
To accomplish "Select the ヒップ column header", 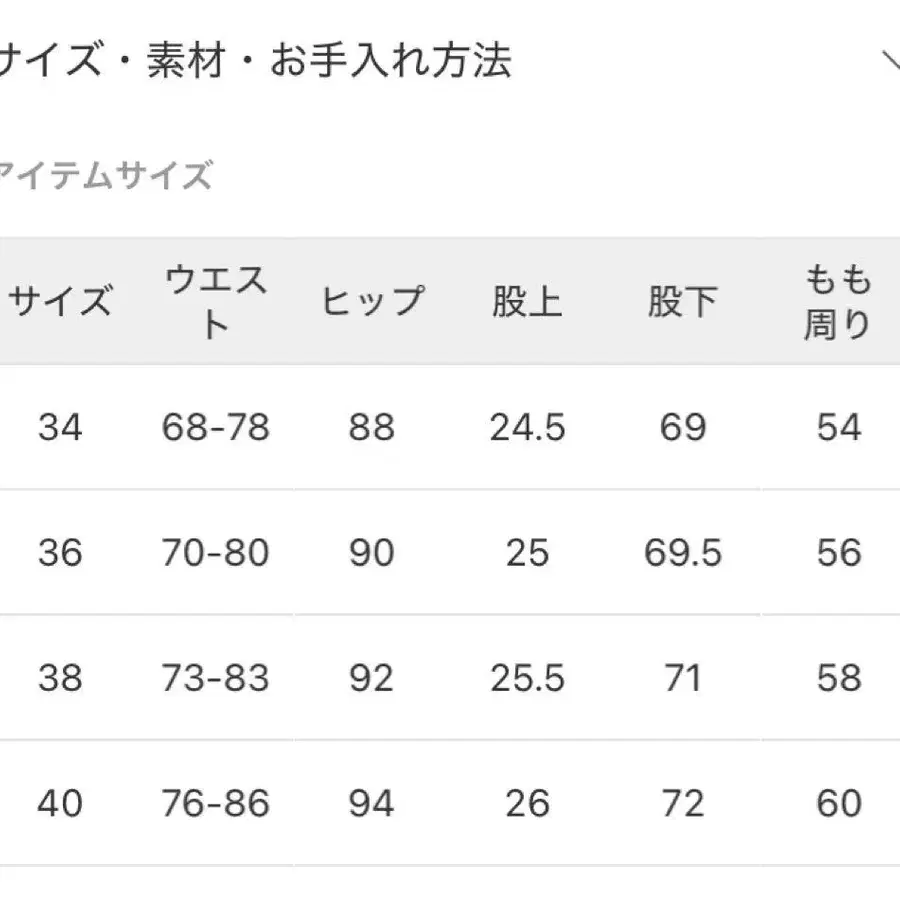I will click(x=371, y=300).
